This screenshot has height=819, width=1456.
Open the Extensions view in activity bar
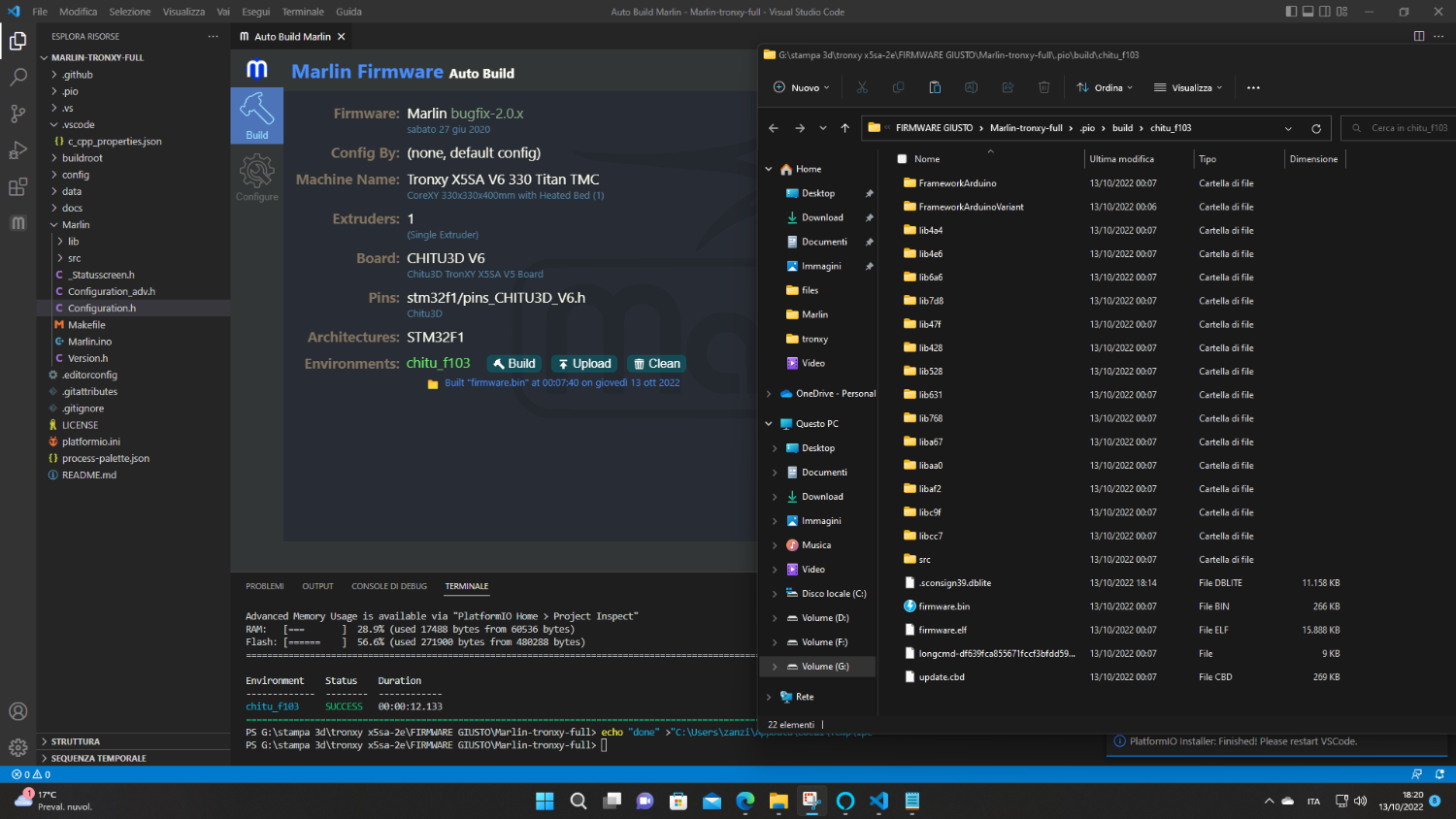[17, 187]
